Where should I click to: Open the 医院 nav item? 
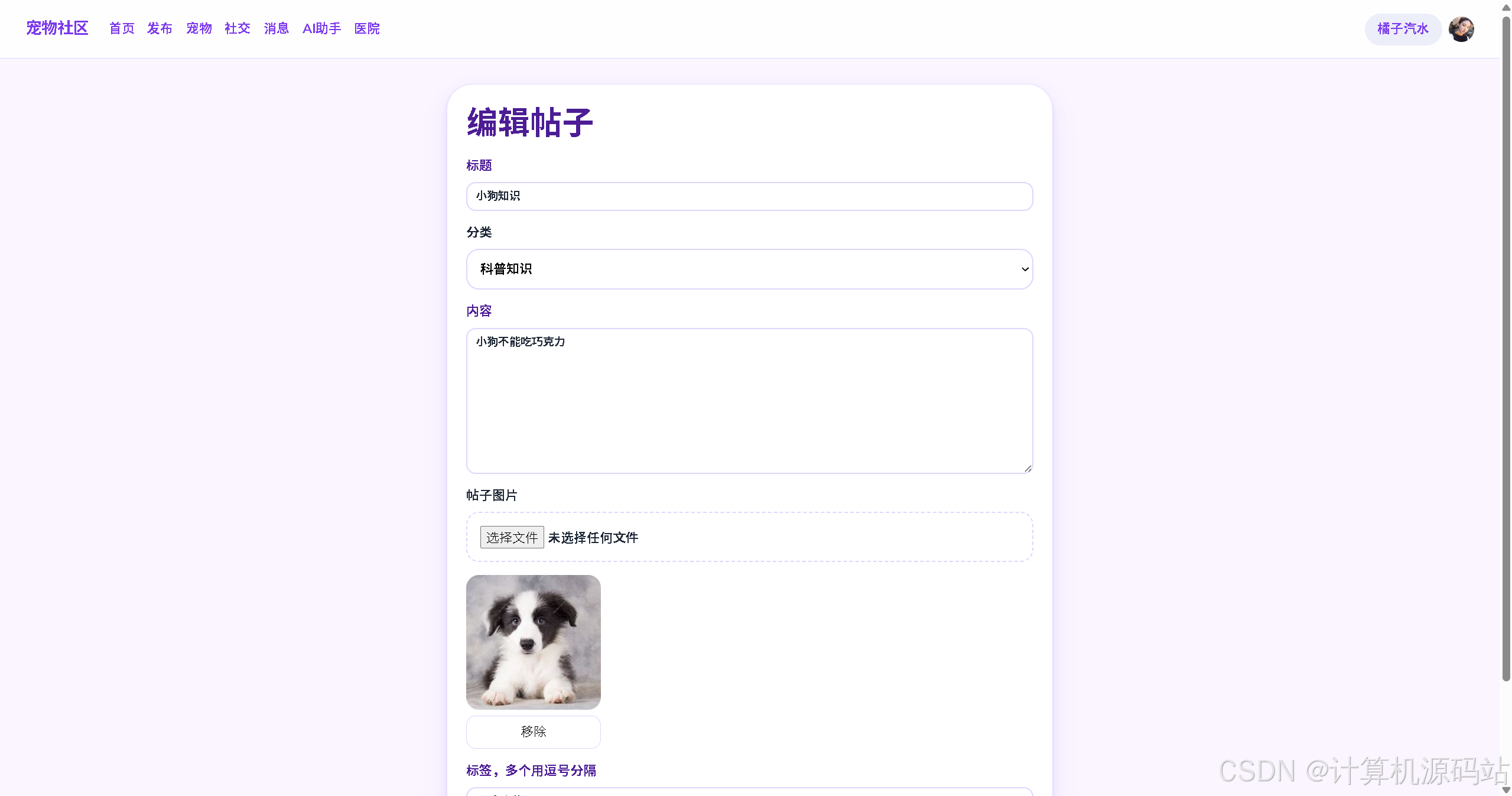coord(367,28)
